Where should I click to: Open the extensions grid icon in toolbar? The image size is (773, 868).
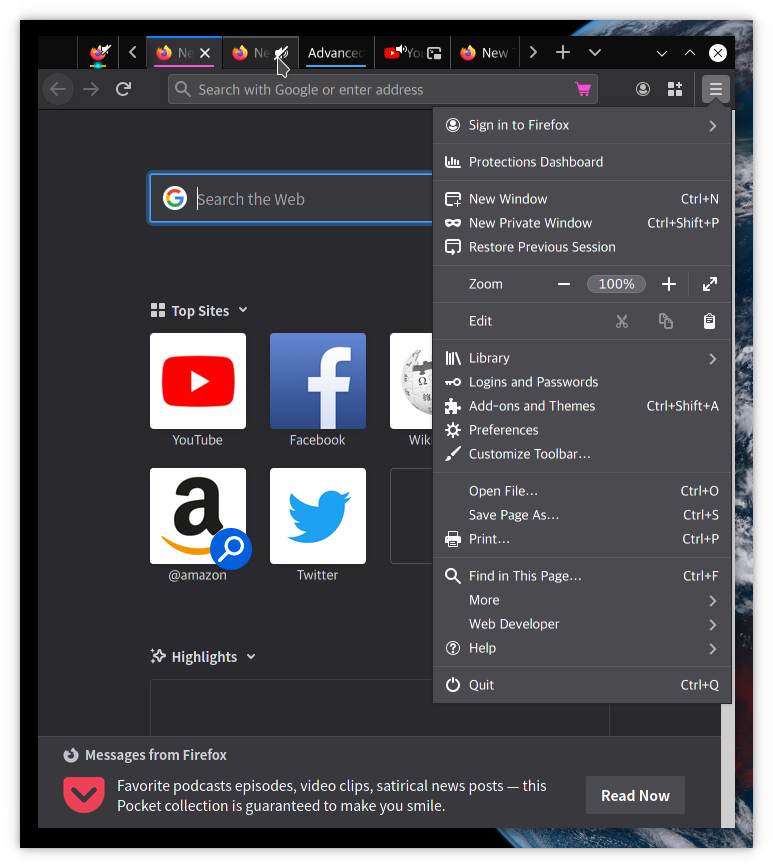click(674, 89)
